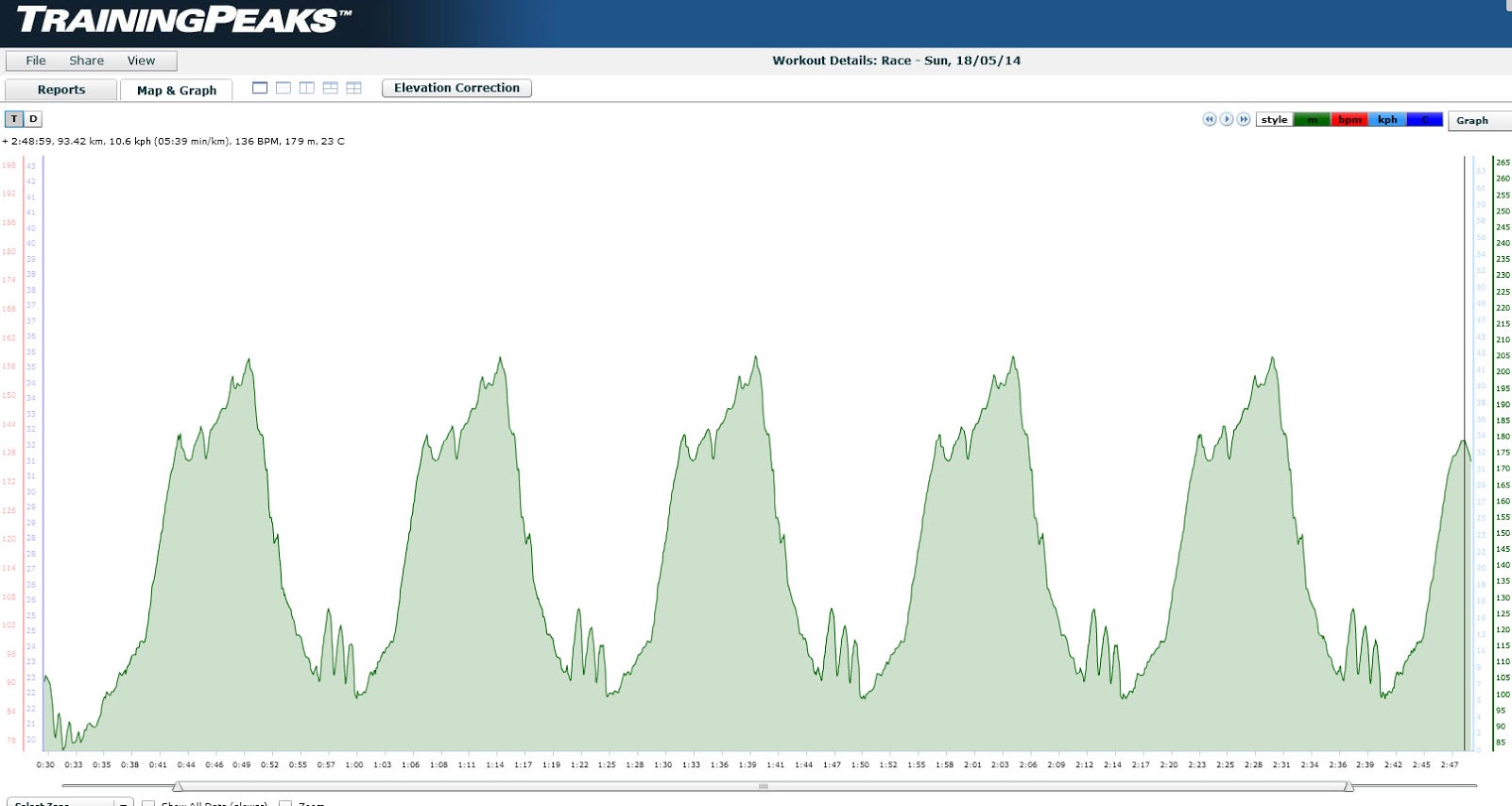The image size is (1512, 806).
Task: Start playback with the play icon
Action: pos(1227,119)
